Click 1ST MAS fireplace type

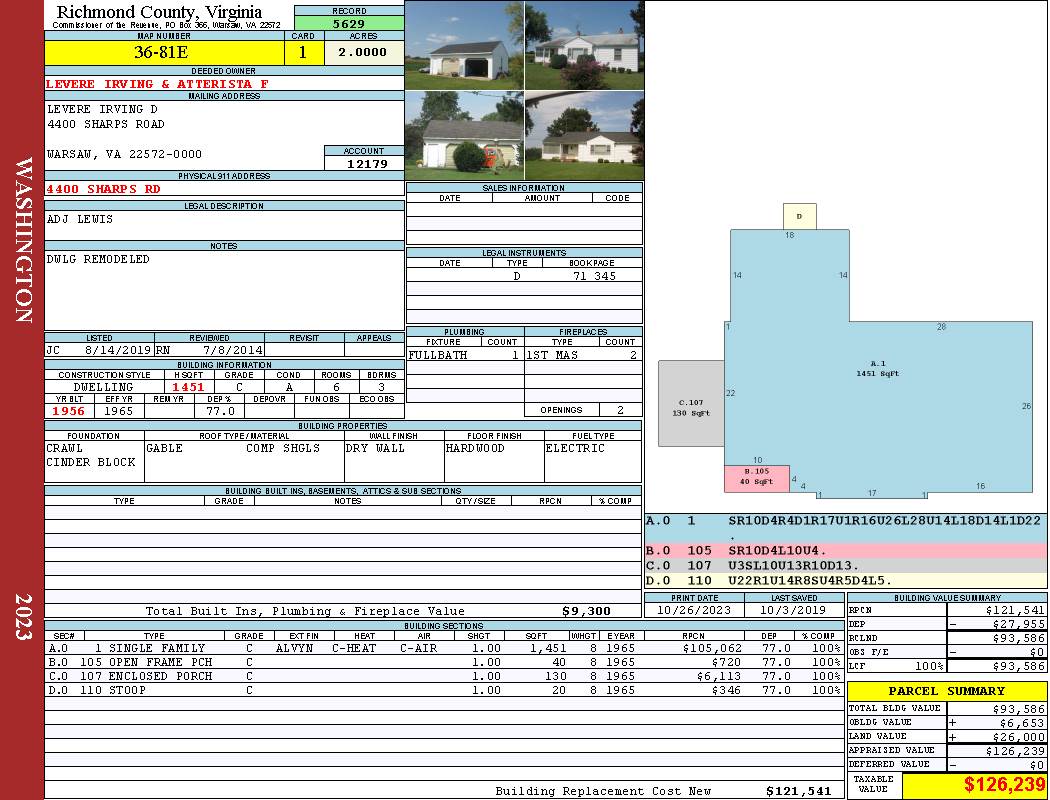(552, 355)
